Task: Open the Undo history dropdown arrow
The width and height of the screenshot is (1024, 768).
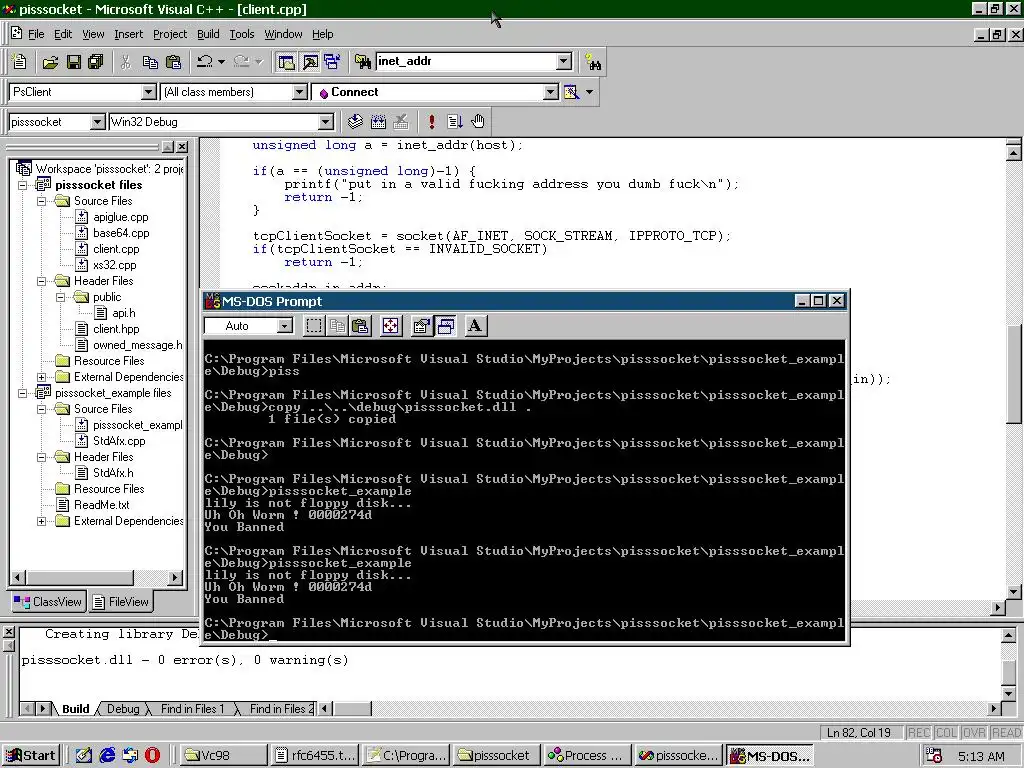Action: [221, 62]
